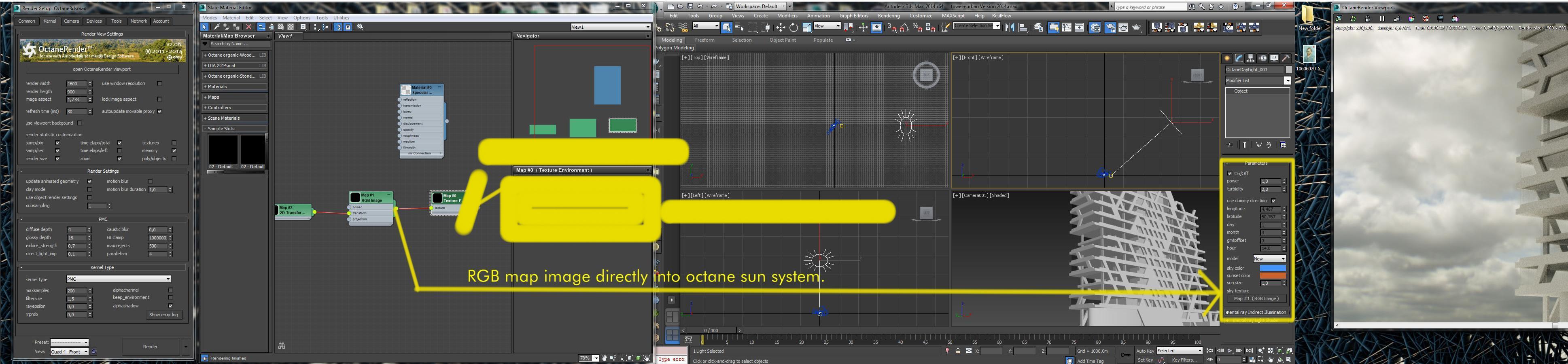Viewport: 1568px width, 364px height.
Task: Open the Hierarchy panel tab icon
Action: pyautogui.click(x=1250, y=58)
